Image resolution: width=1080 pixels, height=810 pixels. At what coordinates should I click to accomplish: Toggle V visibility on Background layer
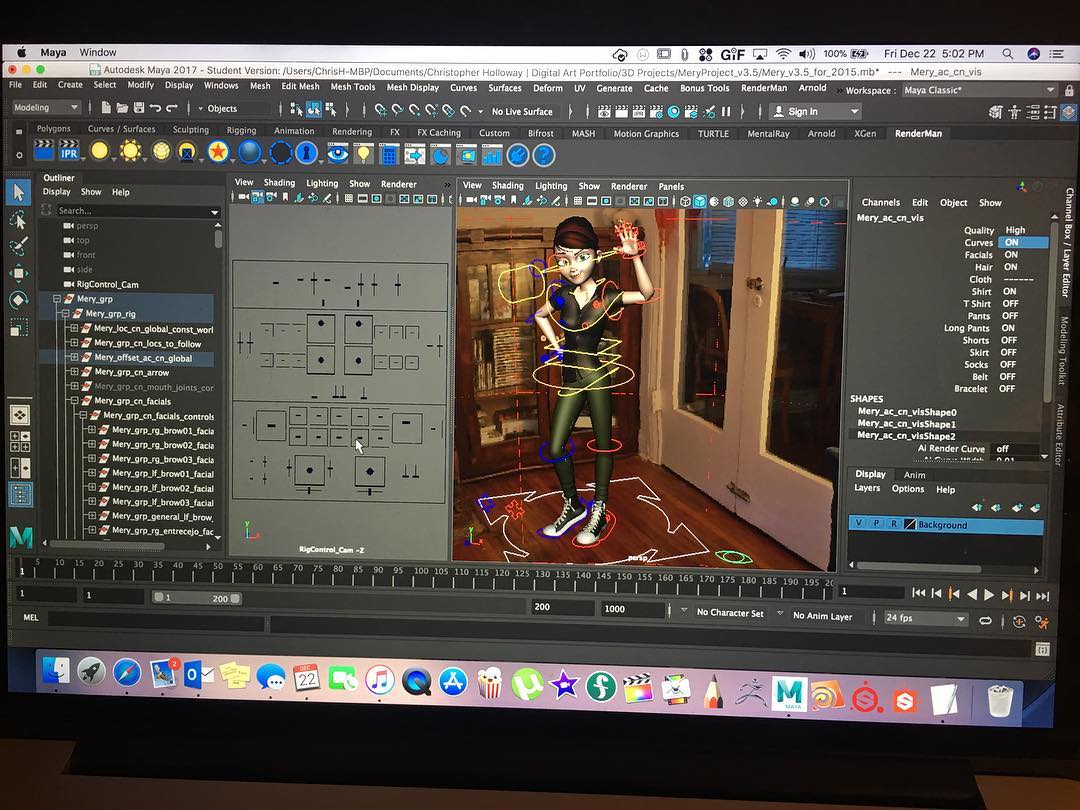pyautogui.click(x=858, y=523)
